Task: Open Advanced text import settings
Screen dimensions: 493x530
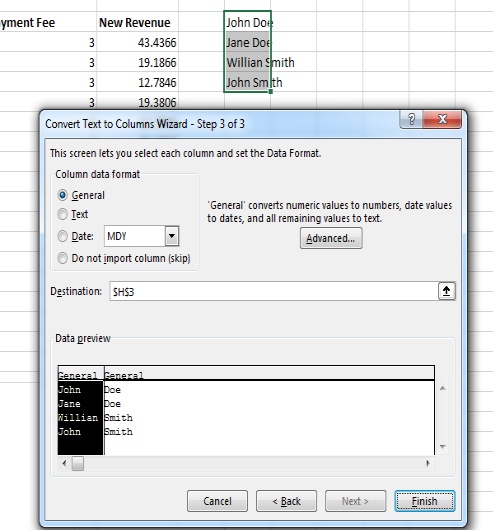Action: (x=331, y=238)
